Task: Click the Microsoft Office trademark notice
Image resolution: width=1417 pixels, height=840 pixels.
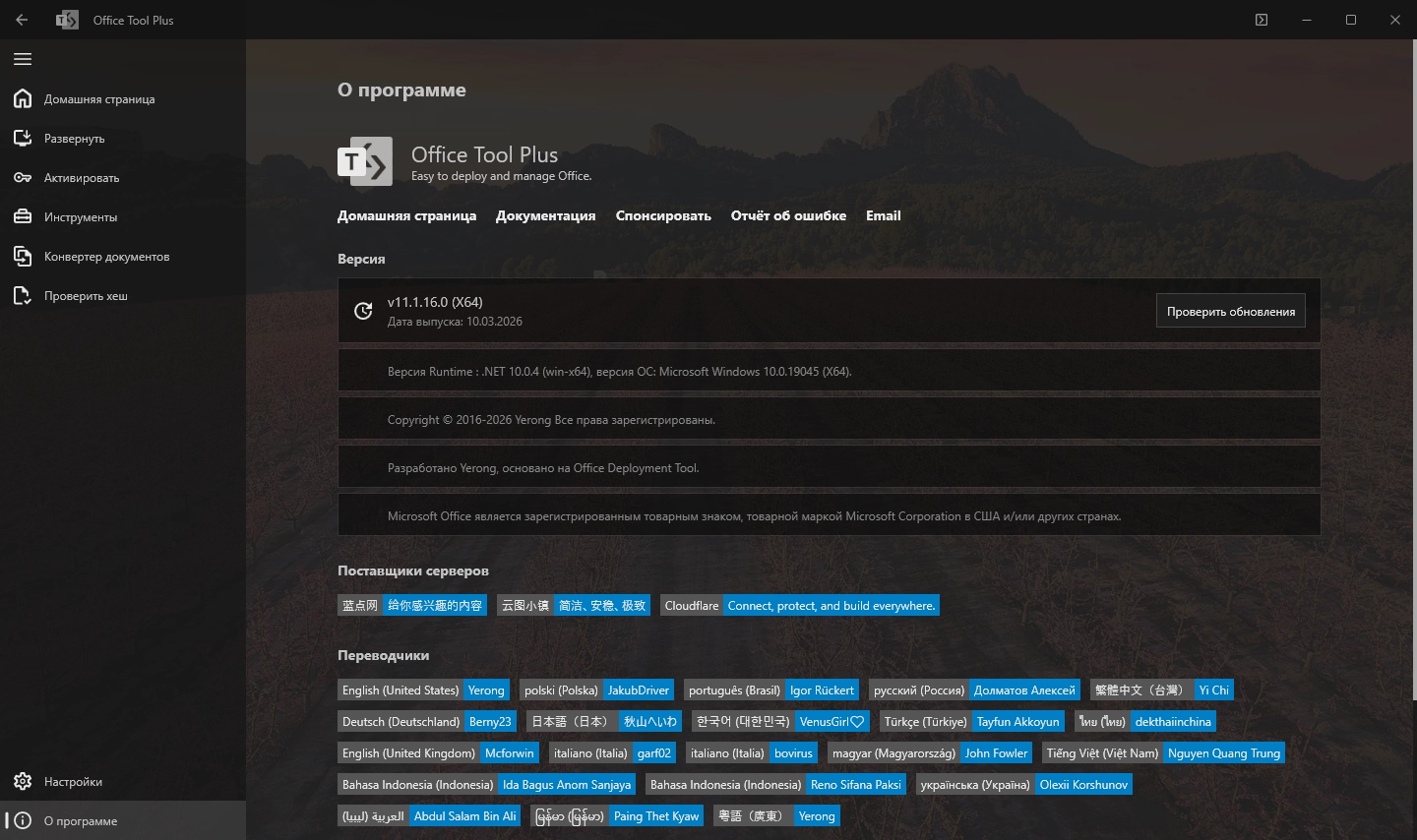Action: pos(754,516)
